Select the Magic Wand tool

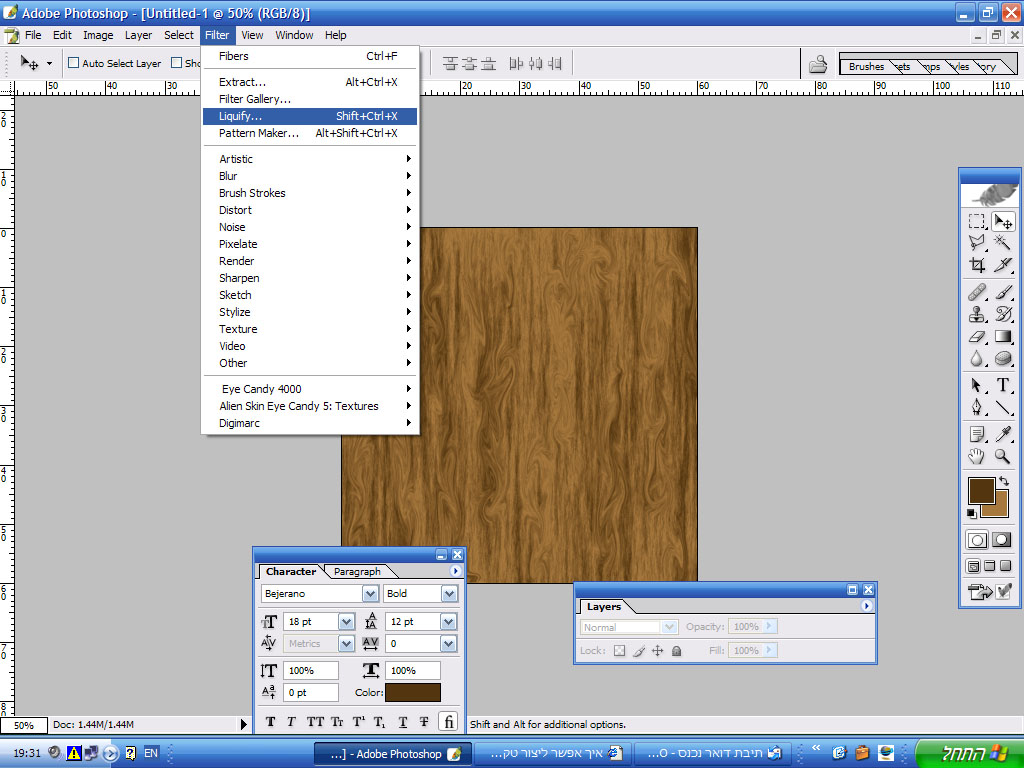point(1003,242)
